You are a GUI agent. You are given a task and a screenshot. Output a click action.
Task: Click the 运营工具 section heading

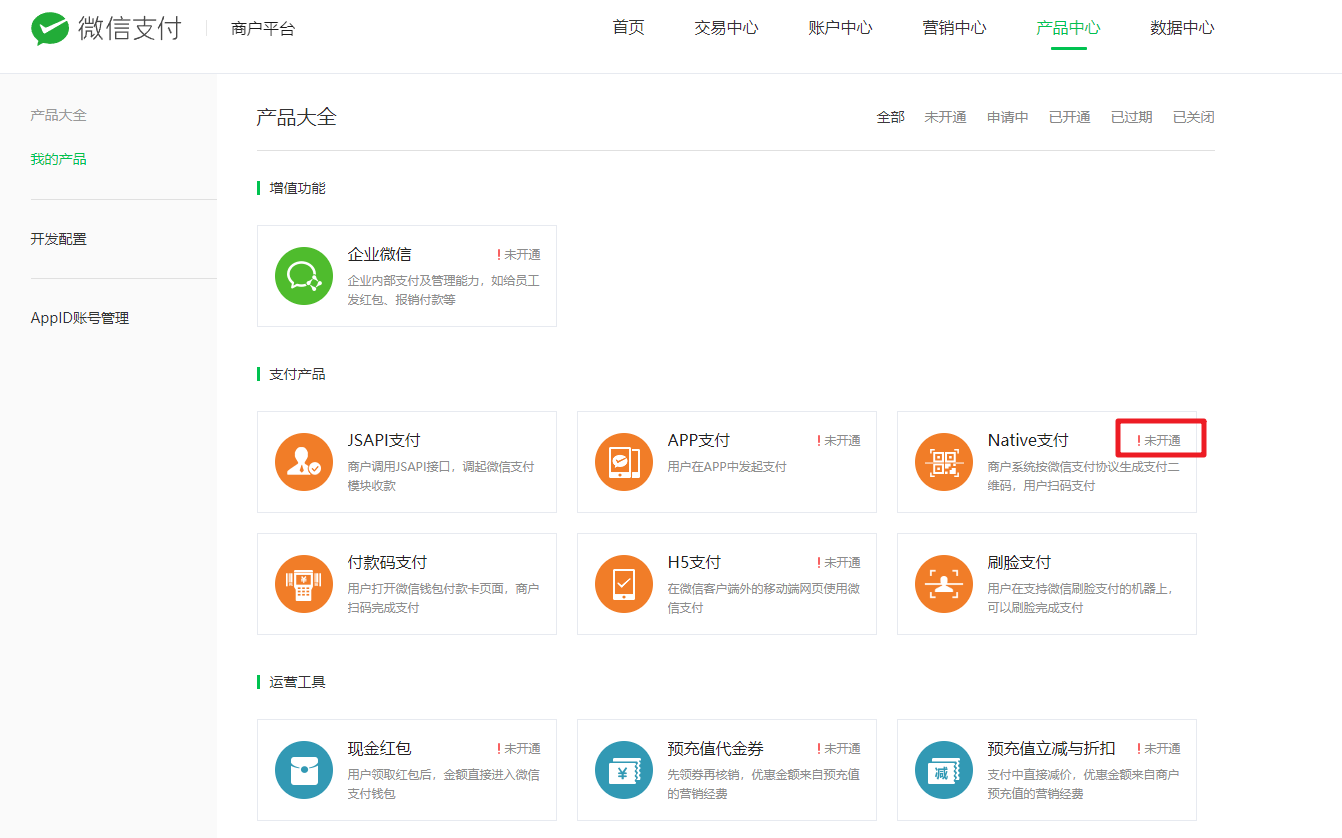pyautogui.click(x=297, y=682)
